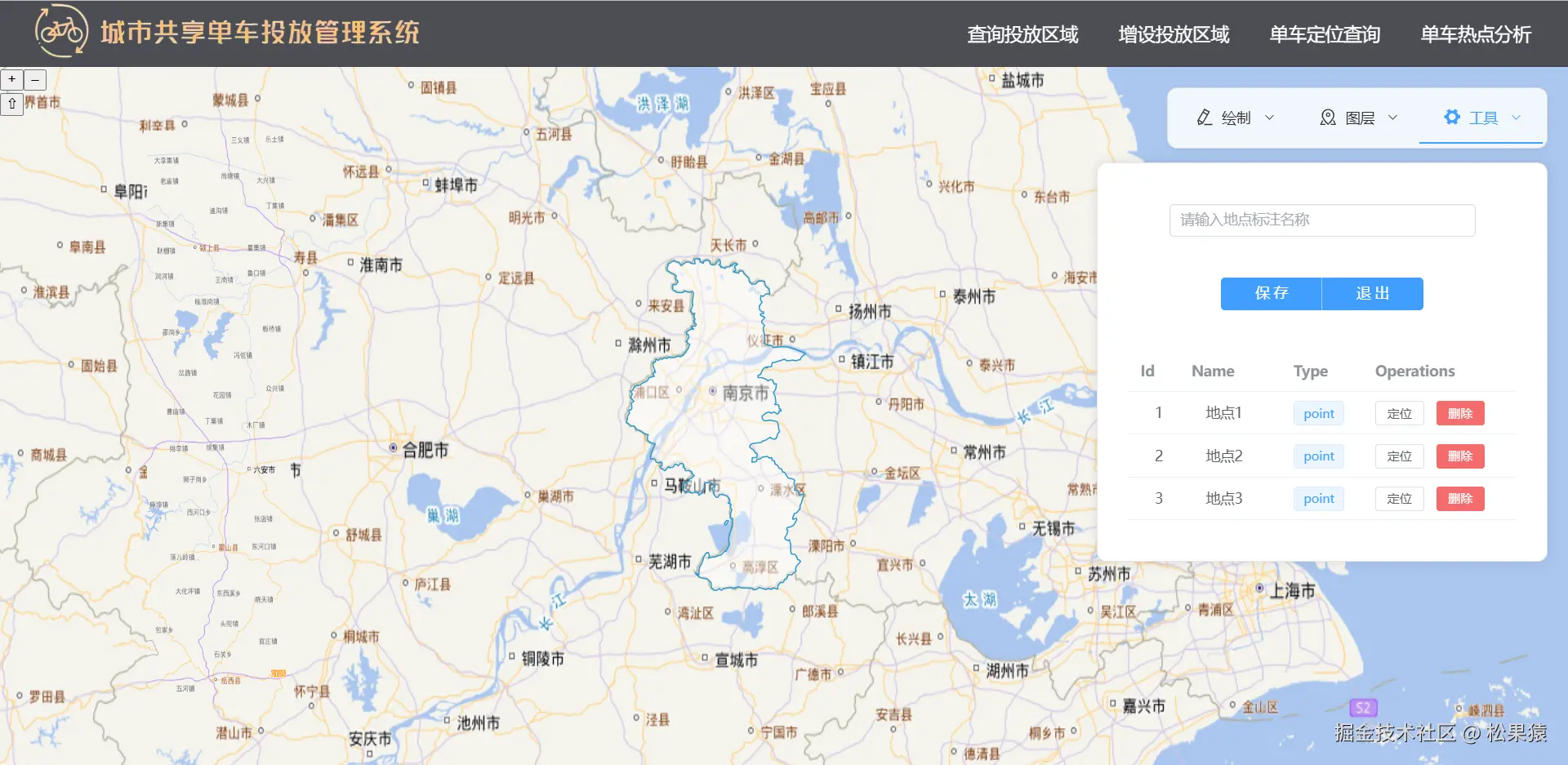Click the gear tools (工具) icon
The width and height of the screenshot is (1568, 765).
[1452, 117]
